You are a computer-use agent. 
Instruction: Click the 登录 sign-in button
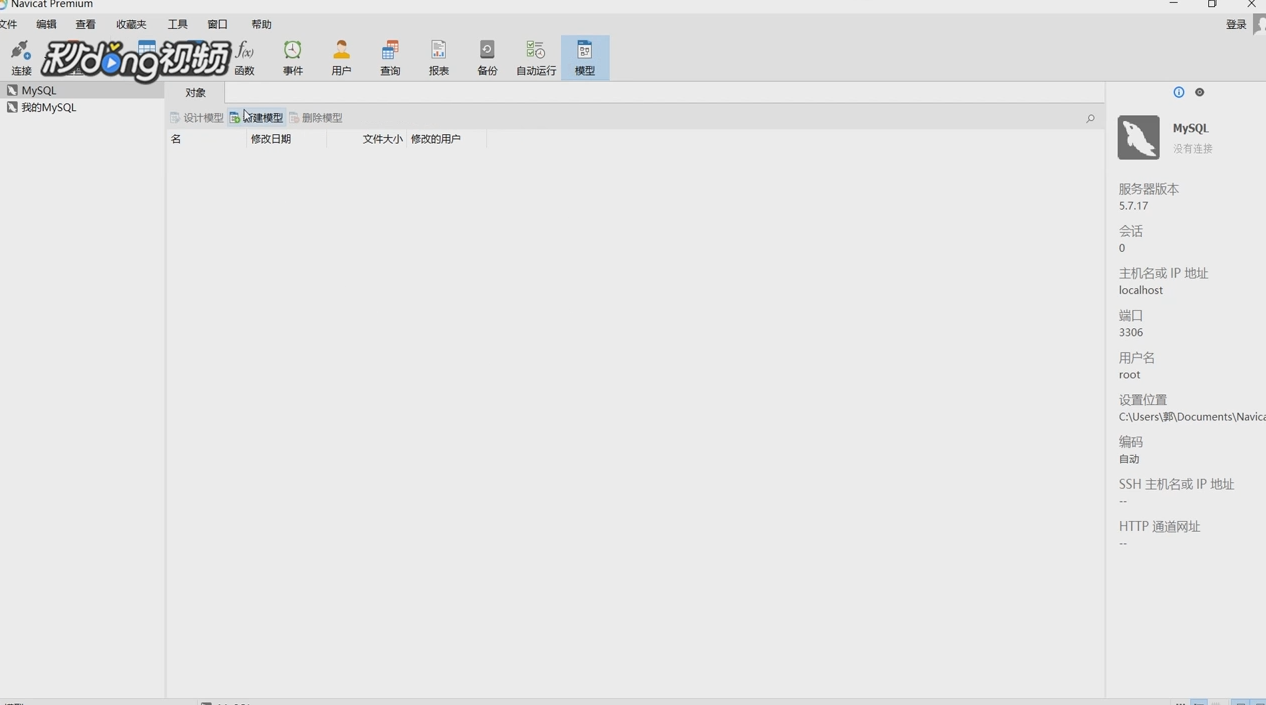(x=1236, y=25)
